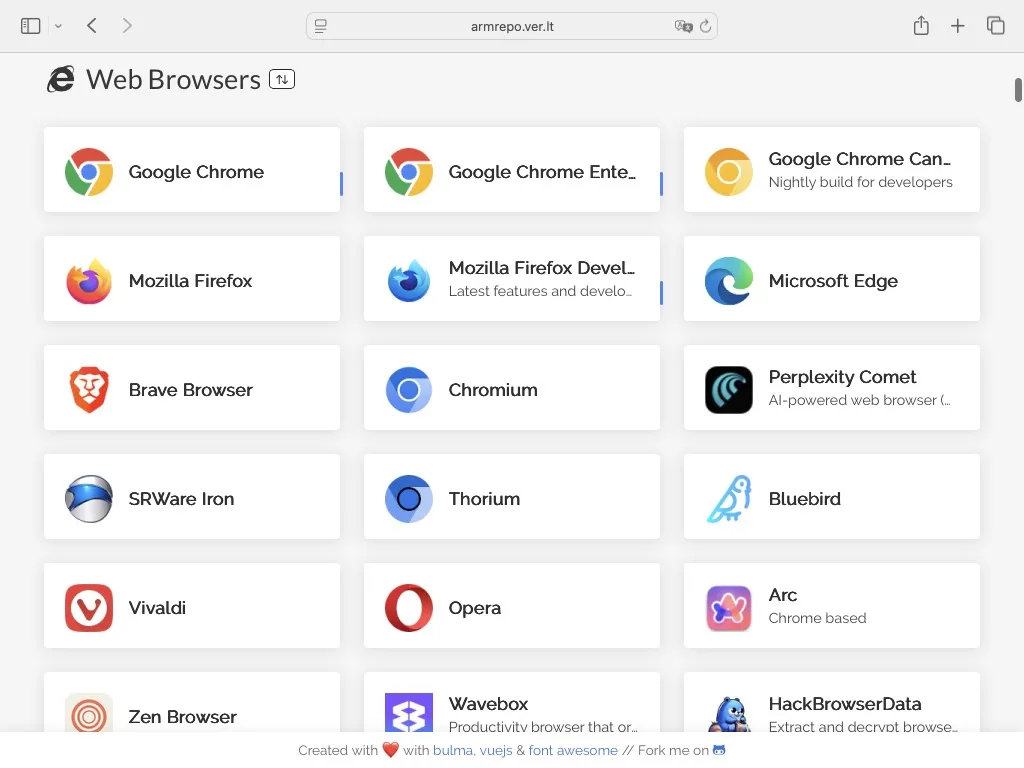Viewport: 1024px width, 768px height.
Task: Open the Brave Browser card title
Action: tap(190, 390)
